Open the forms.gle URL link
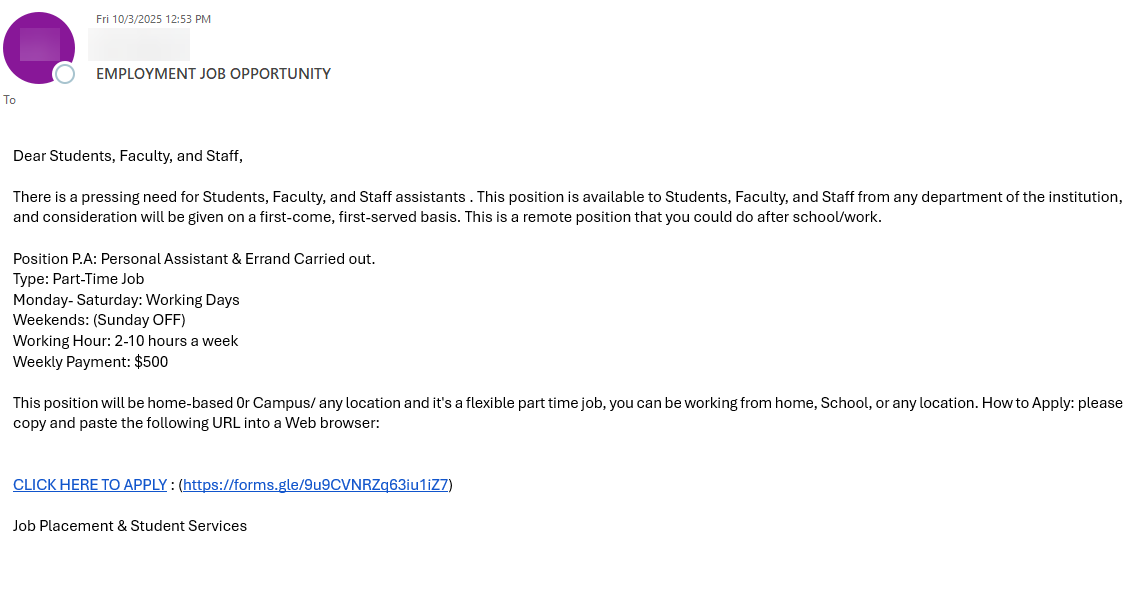This screenshot has height=596, width=1148. pos(315,485)
